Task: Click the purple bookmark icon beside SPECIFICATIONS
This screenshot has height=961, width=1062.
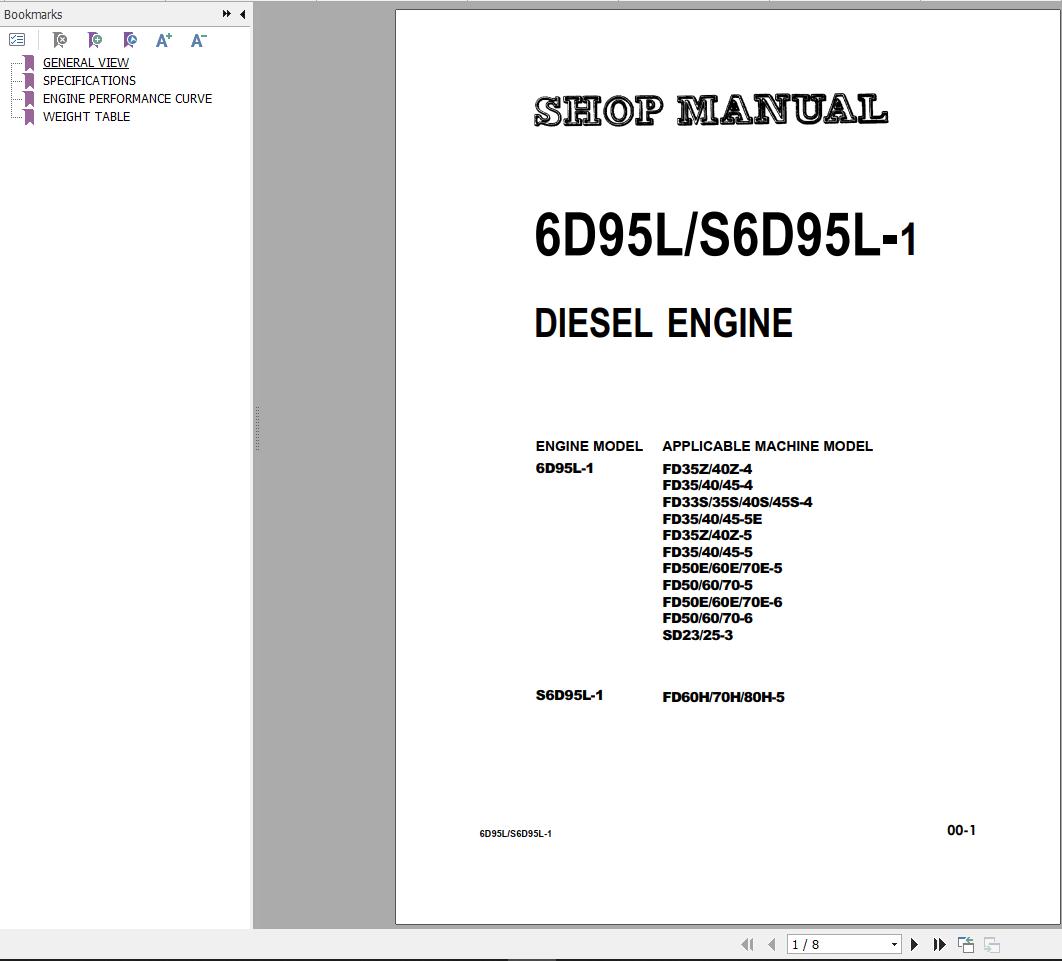Action: click(28, 81)
